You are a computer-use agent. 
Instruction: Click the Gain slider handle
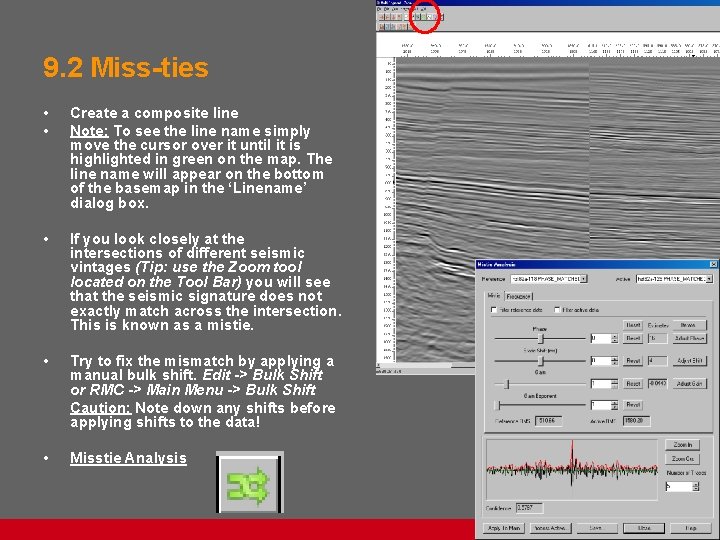[x=507, y=384]
